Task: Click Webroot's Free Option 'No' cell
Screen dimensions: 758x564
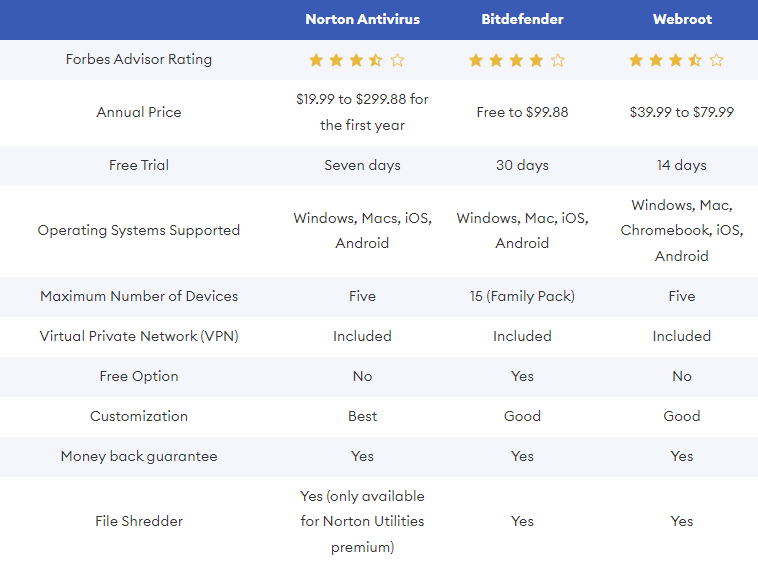Action: tap(682, 376)
